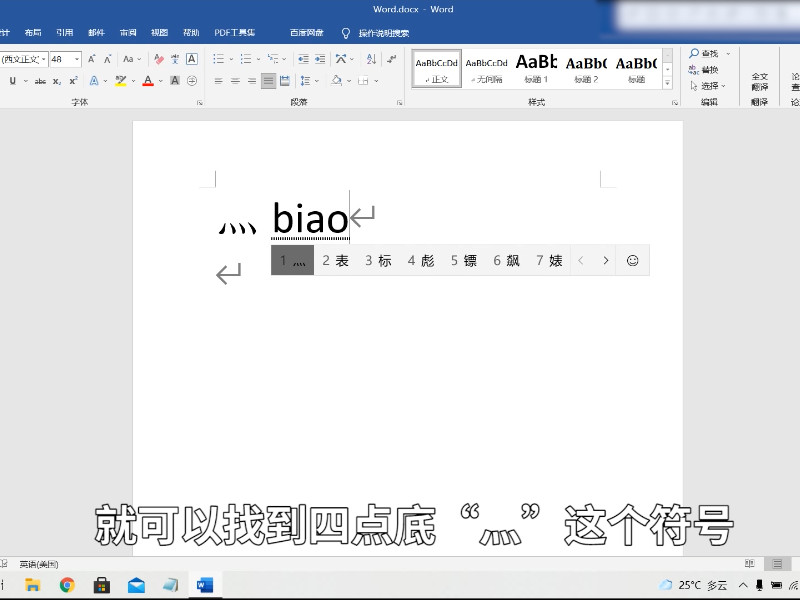Viewport: 800px width, 600px height.
Task: Toggle strikethrough formatting (abc)
Action: coord(40,81)
